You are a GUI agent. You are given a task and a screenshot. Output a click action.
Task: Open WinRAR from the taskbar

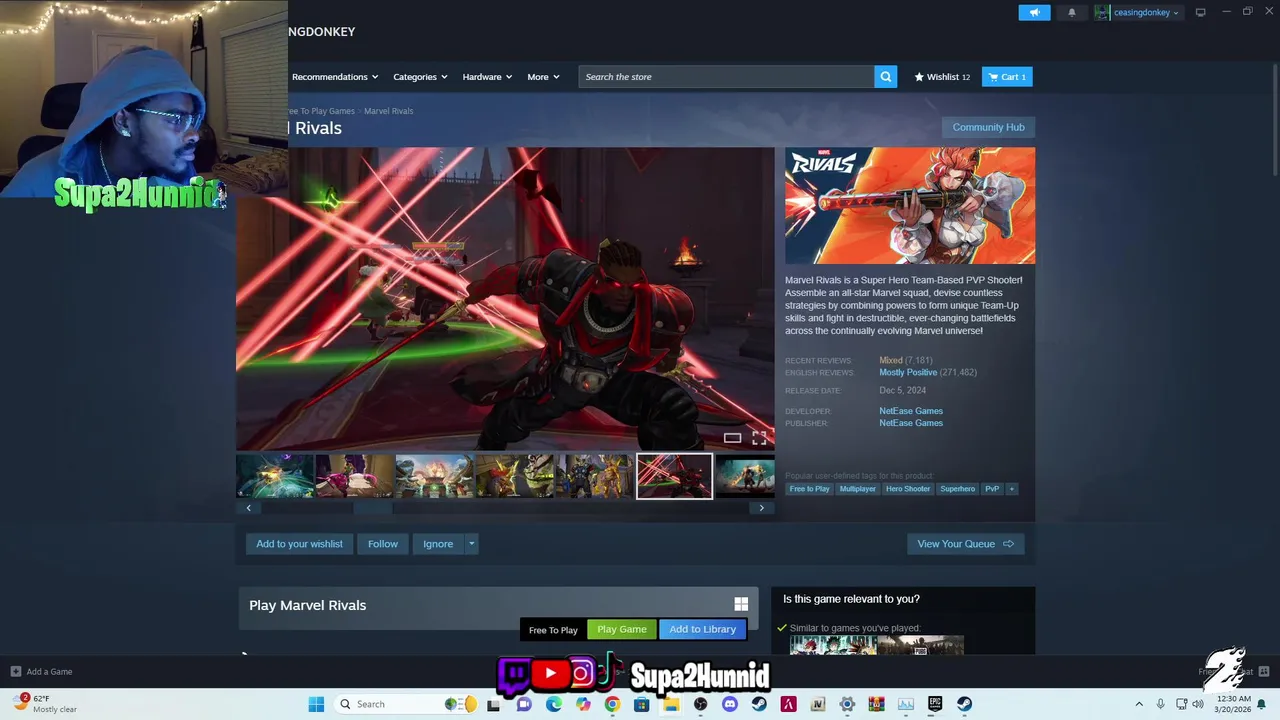[876, 704]
